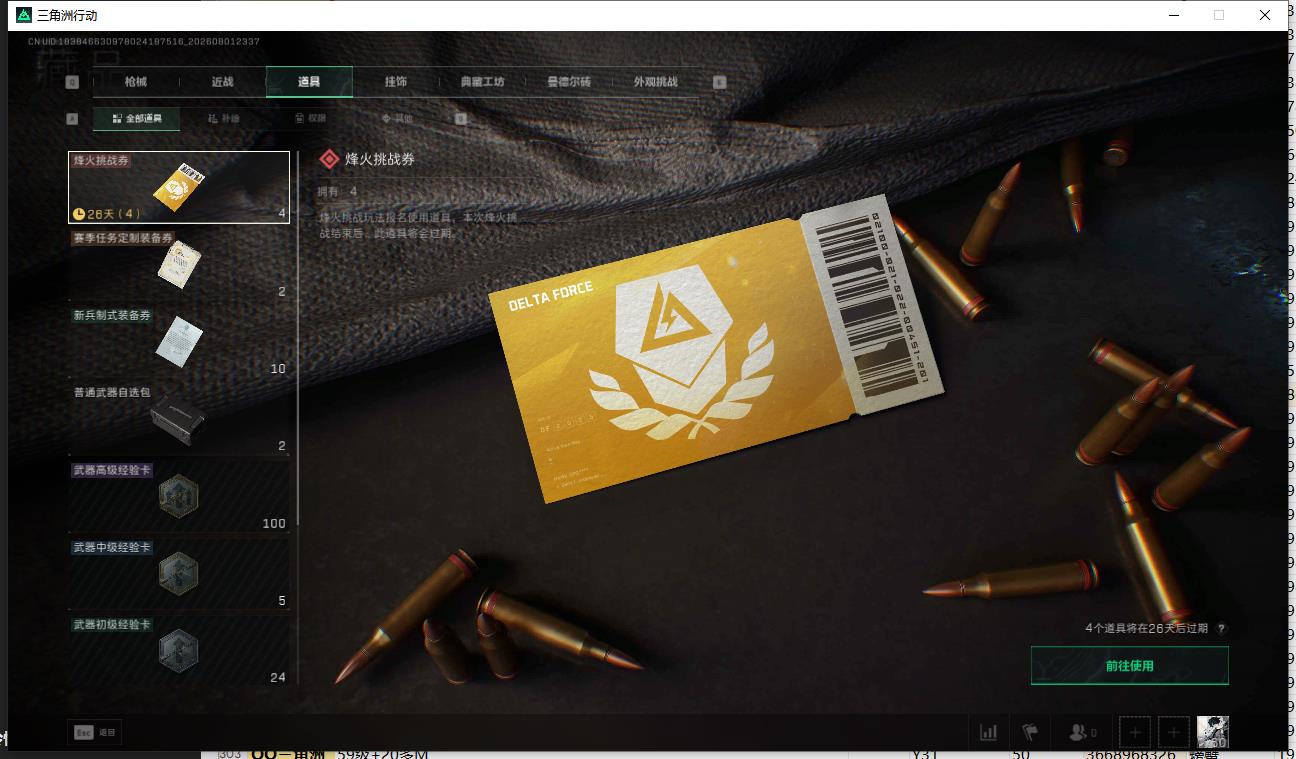
Task: Click the red diamond rarity icon beside 烽火挑战券
Action: pyautogui.click(x=328, y=159)
